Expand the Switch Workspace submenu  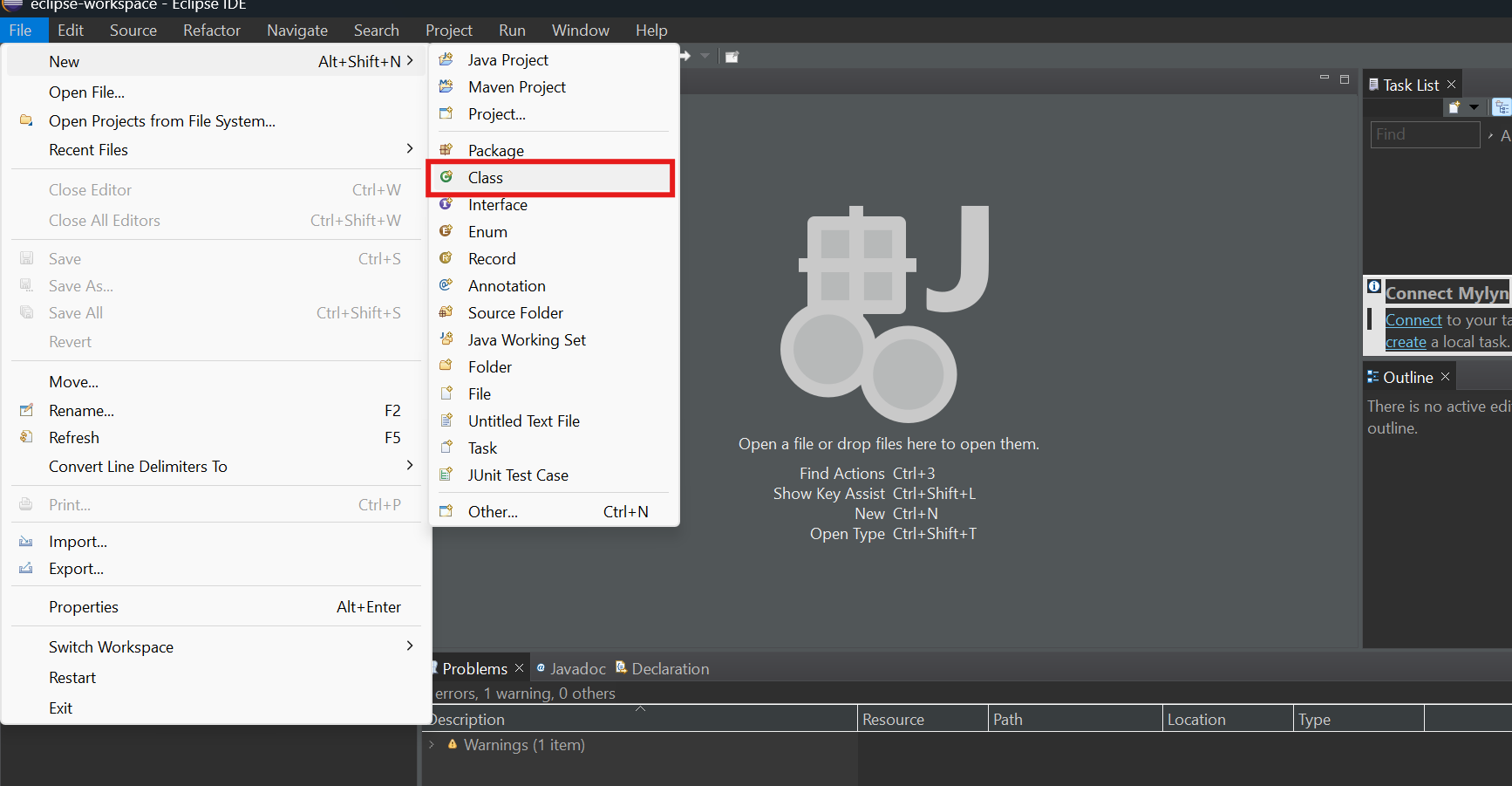click(x=410, y=646)
